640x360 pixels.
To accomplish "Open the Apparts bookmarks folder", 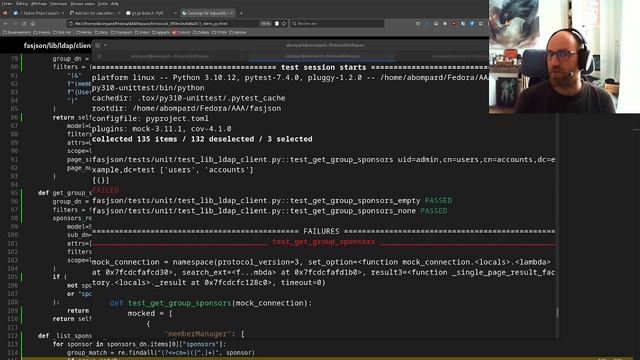I will 162,32.
